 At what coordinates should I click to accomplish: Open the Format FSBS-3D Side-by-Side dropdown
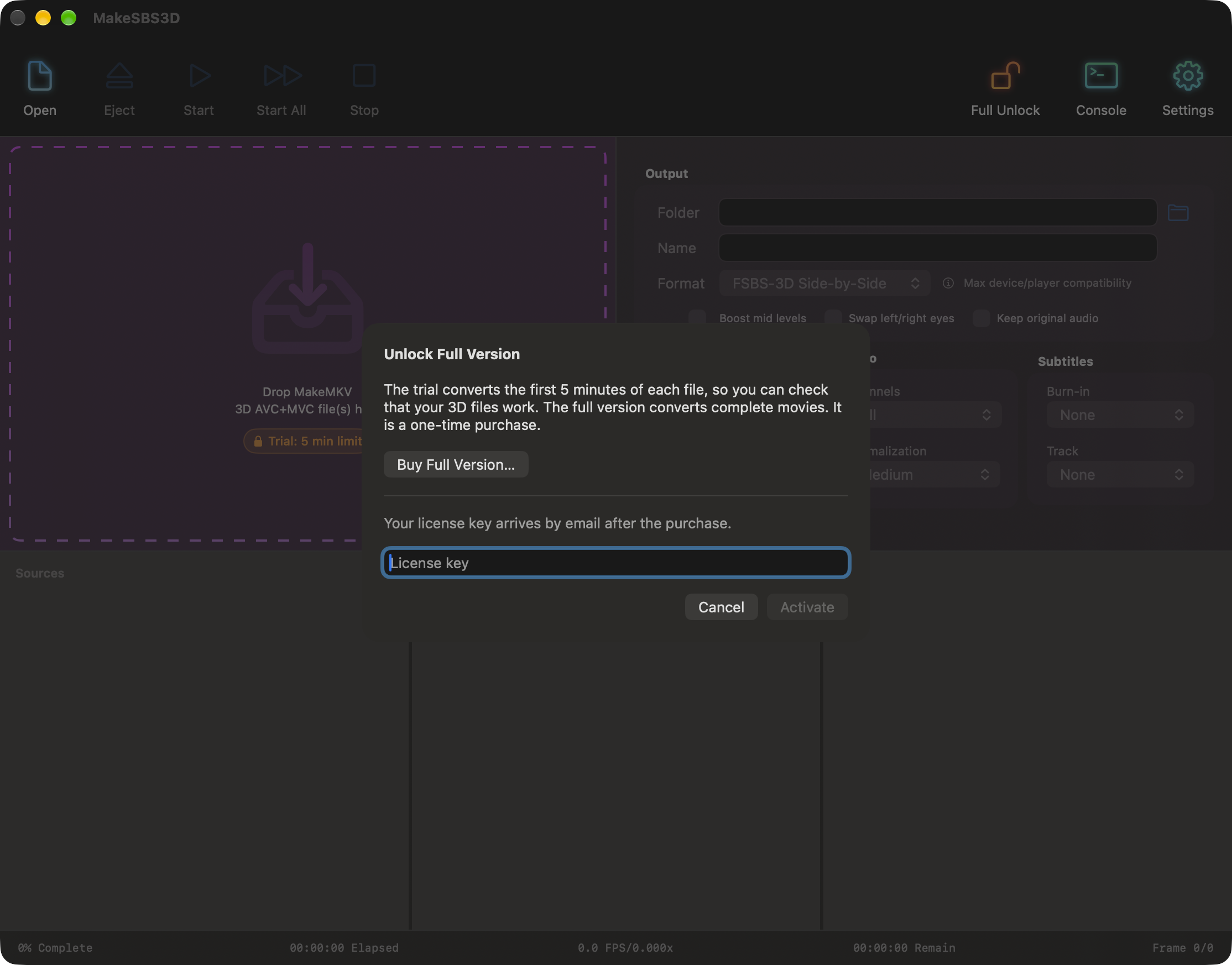pos(824,283)
